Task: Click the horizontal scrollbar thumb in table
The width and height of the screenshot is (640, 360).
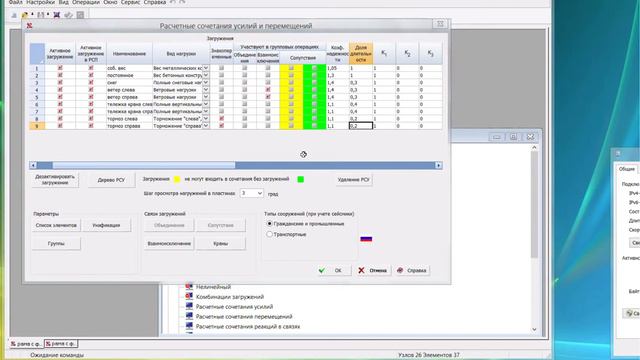Action: (x=144, y=165)
